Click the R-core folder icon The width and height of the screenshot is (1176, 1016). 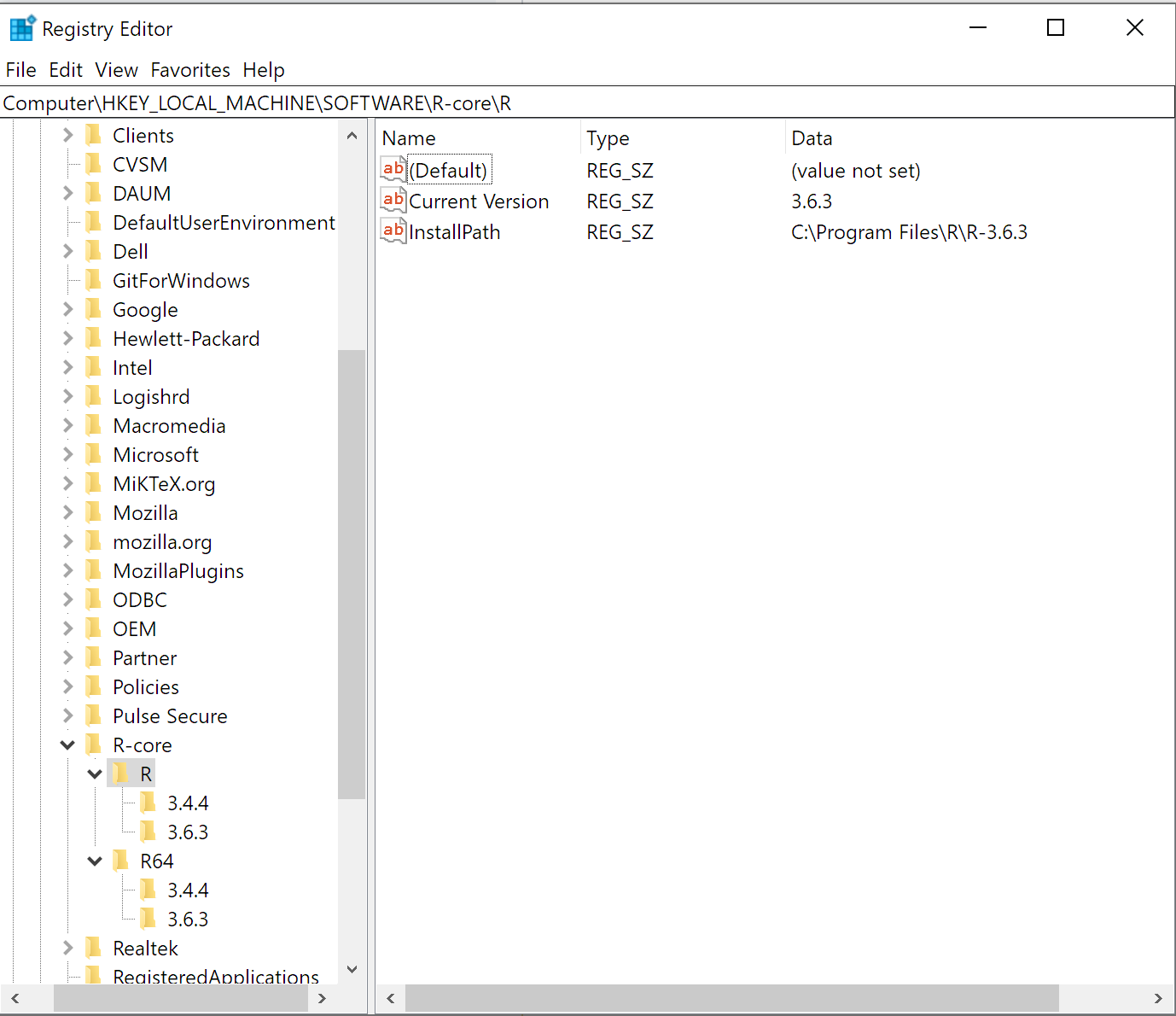[94, 744]
